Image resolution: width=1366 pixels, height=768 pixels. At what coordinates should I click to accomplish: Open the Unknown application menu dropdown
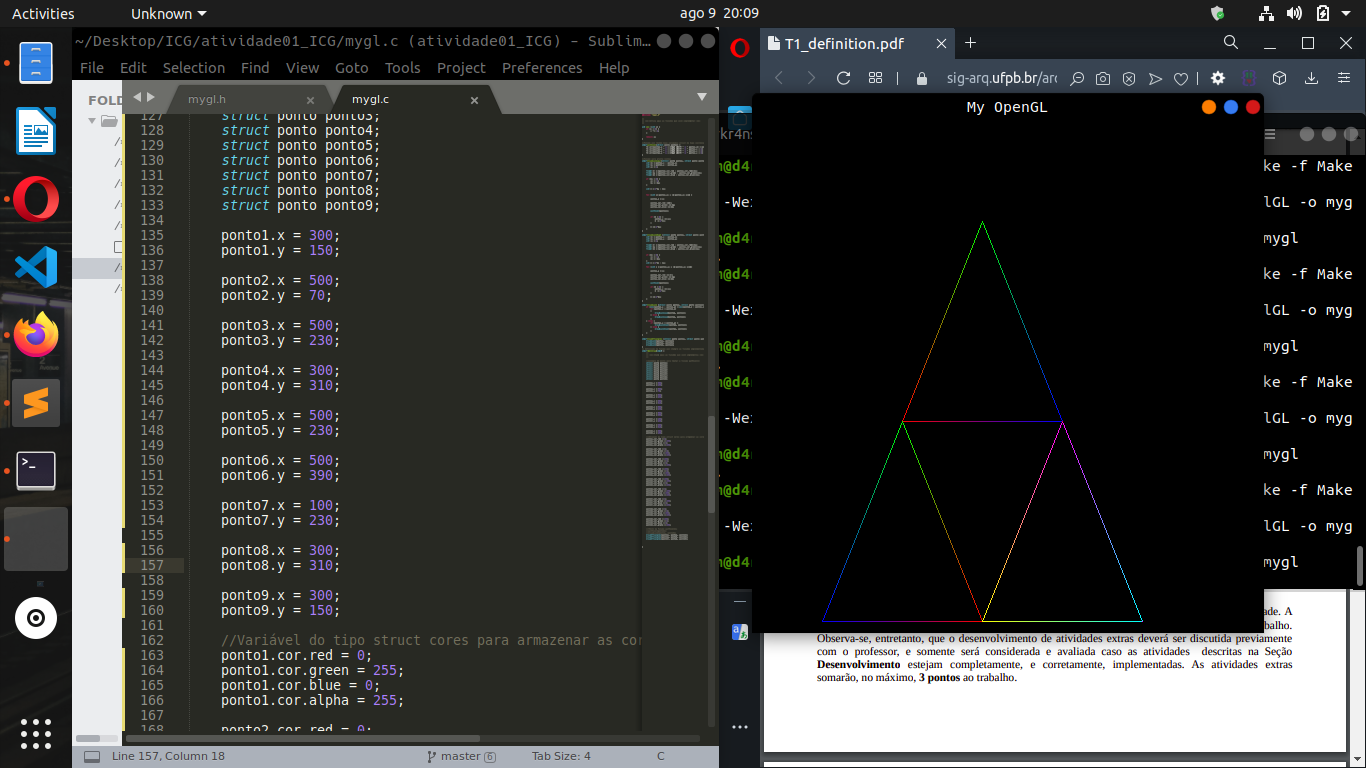pos(169,14)
